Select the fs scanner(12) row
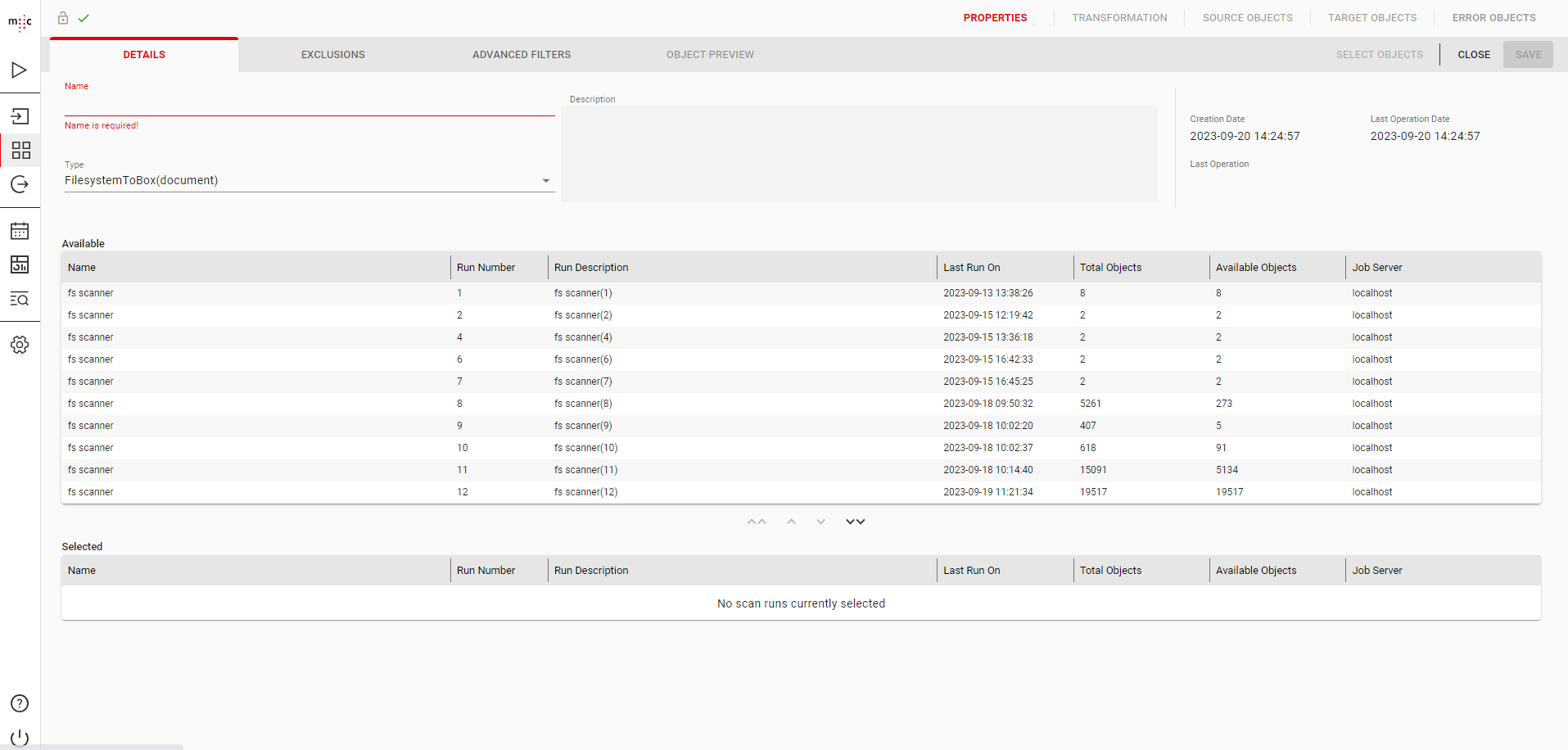The image size is (1568, 750). 585,492
